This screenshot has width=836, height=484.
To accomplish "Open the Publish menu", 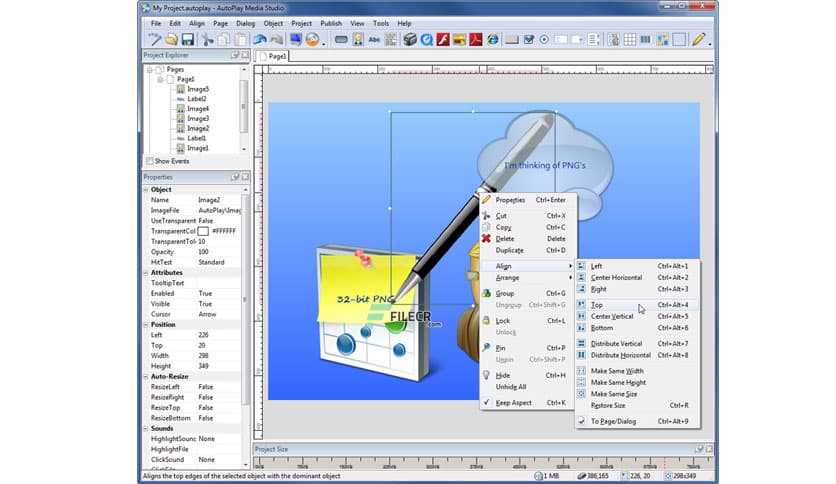I will [331, 23].
